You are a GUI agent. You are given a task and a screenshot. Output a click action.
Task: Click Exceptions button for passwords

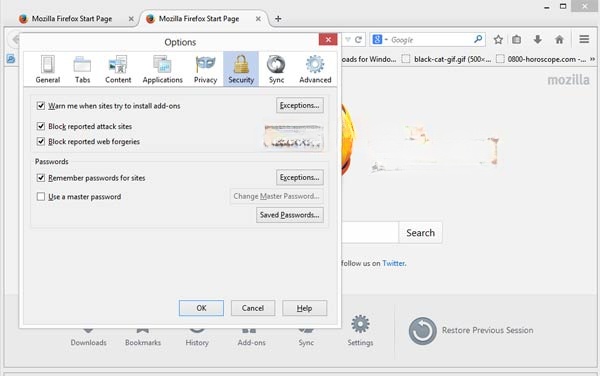point(300,177)
